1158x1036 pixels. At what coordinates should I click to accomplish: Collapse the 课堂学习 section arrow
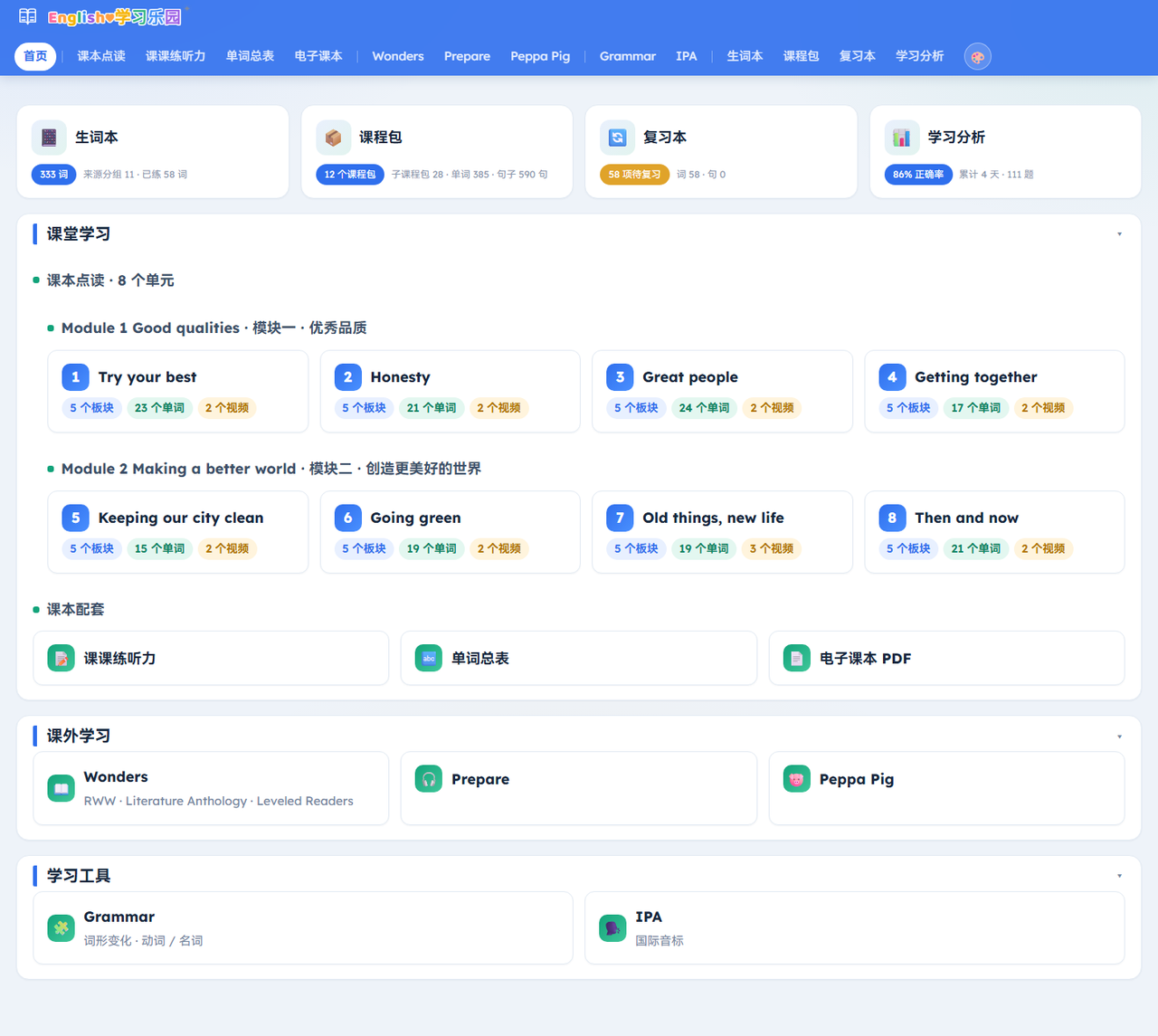pyautogui.click(x=1119, y=234)
